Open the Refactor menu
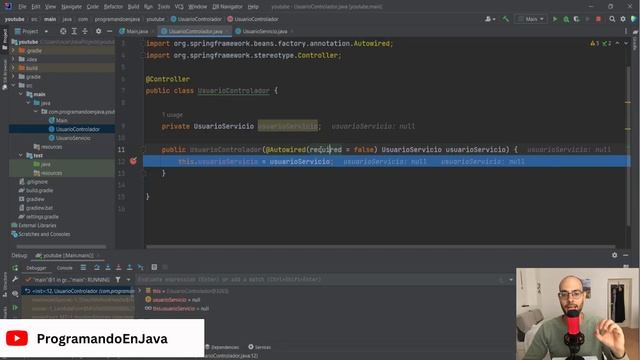Image resolution: width=640 pixels, height=360 pixels. coord(113,7)
